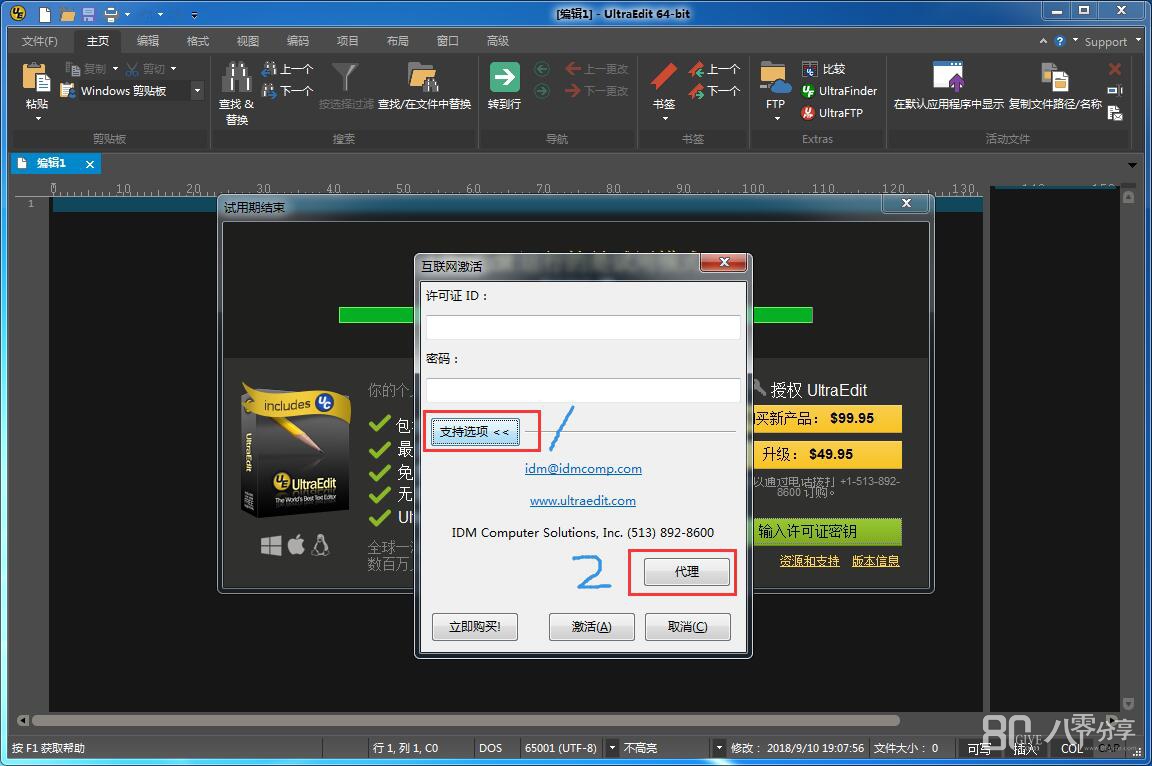
Task: Close the 互联网激活 dialog
Action: (x=724, y=262)
